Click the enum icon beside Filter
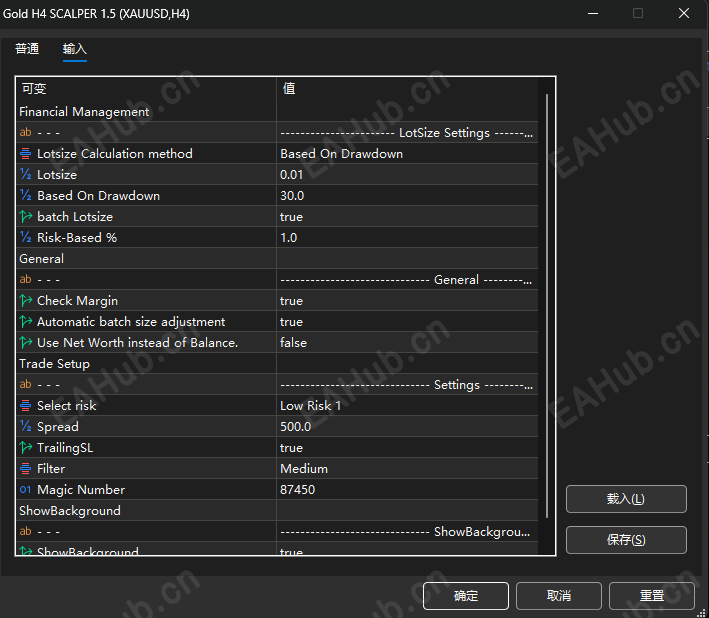The width and height of the screenshot is (709, 618). click(x=26, y=469)
